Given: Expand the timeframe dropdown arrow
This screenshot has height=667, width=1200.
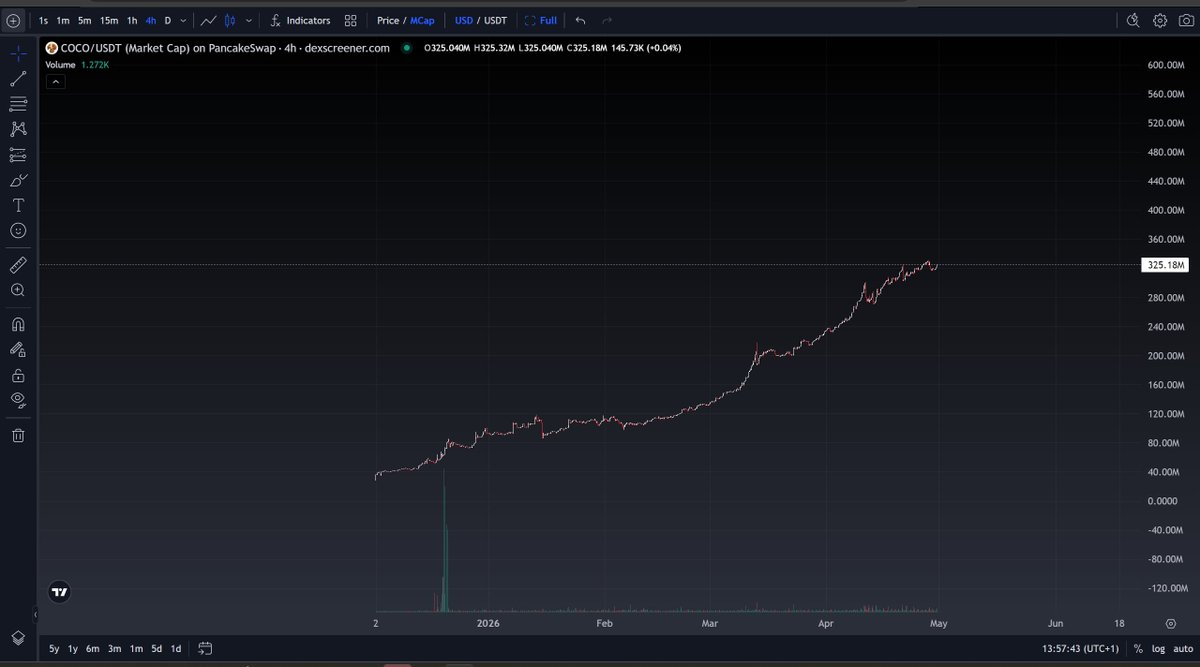Looking at the screenshot, I should pos(183,20).
